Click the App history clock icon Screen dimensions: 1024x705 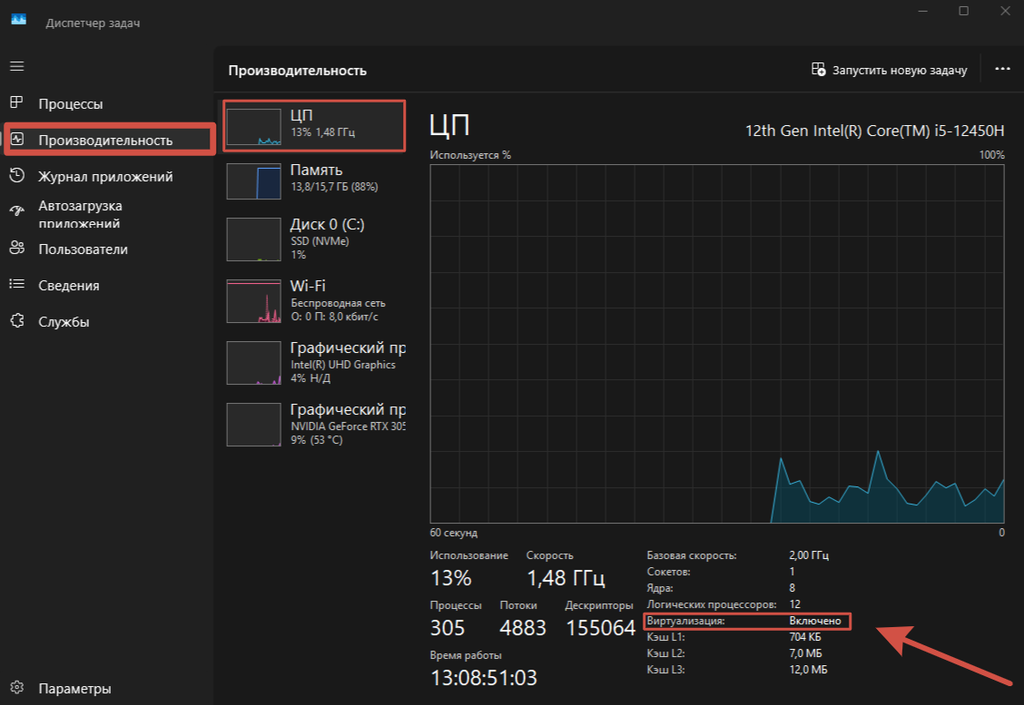coord(17,176)
